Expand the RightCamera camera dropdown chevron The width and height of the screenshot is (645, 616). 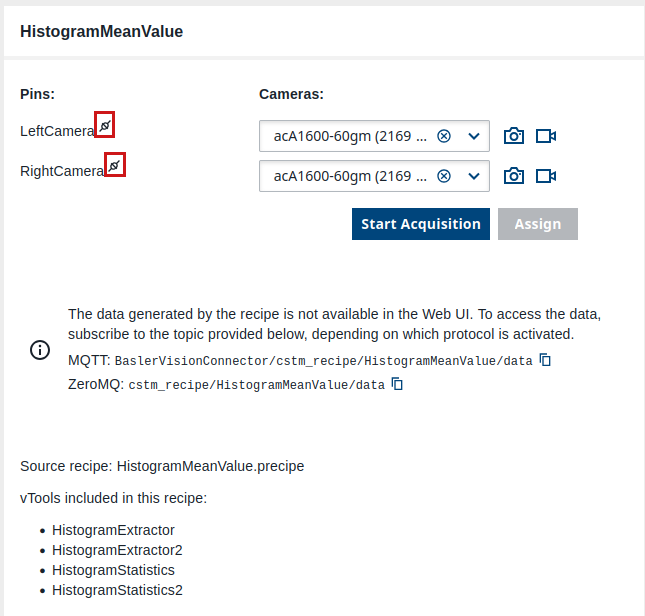point(474,176)
